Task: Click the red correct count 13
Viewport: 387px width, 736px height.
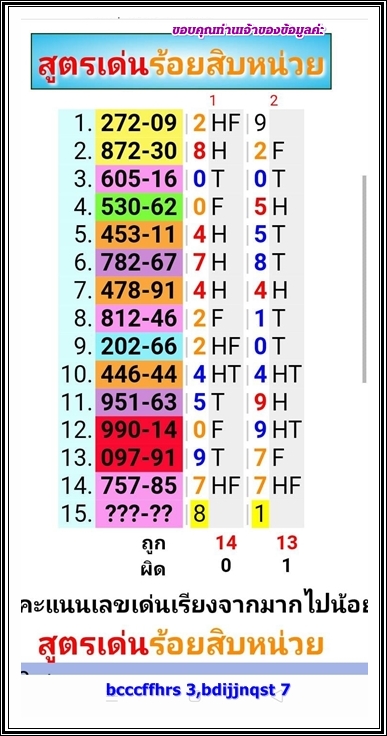Action: click(x=287, y=543)
